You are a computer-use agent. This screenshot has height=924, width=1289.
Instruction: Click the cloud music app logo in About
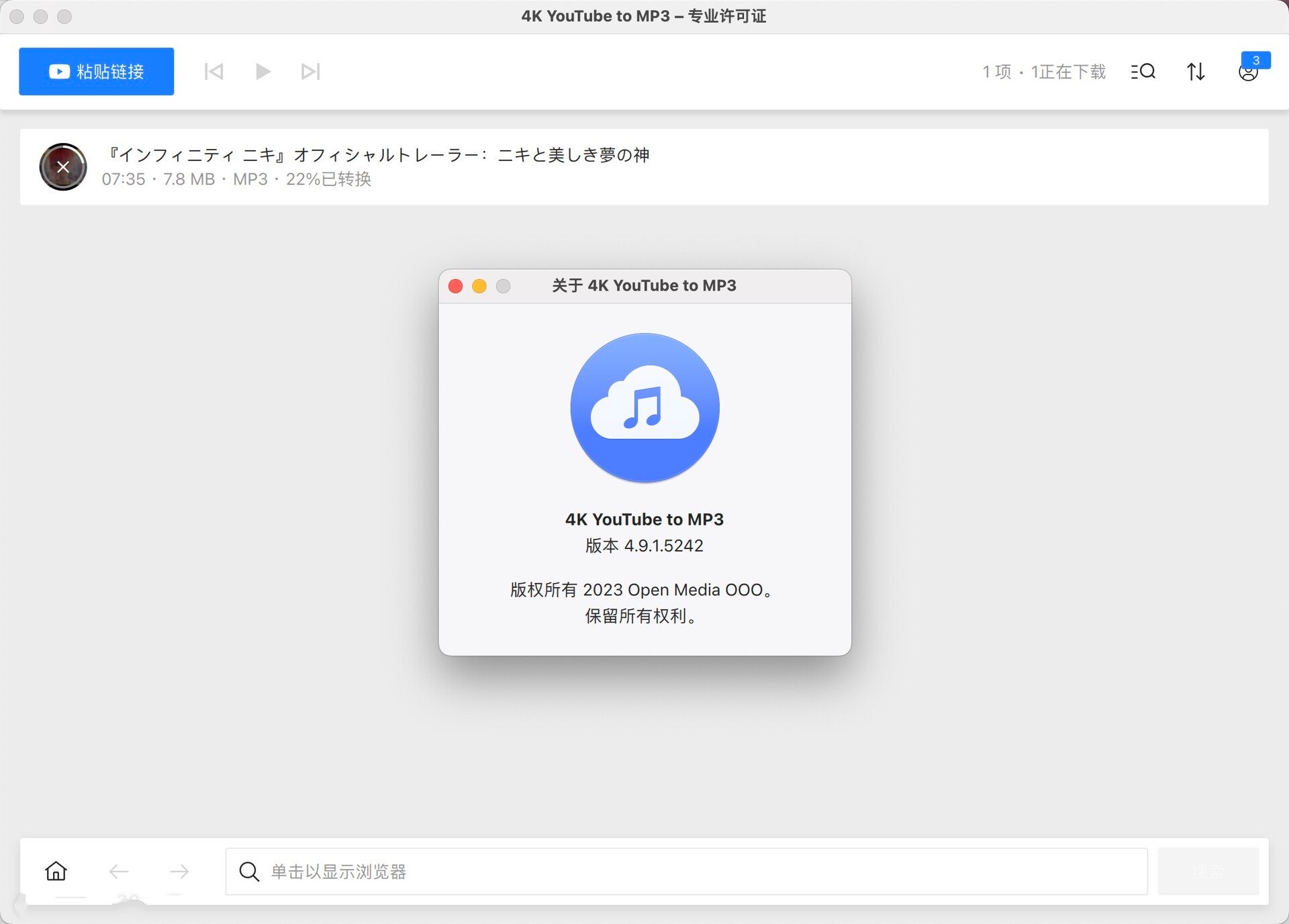644,407
